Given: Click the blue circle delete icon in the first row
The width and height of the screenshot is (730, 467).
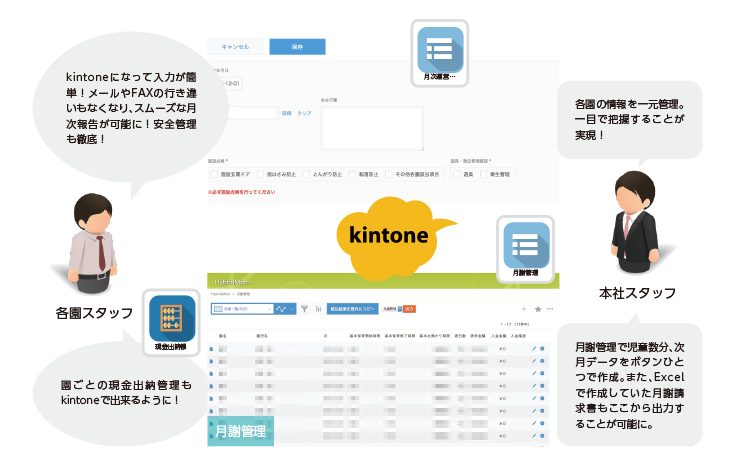Looking at the screenshot, I should tap(542, 348).
